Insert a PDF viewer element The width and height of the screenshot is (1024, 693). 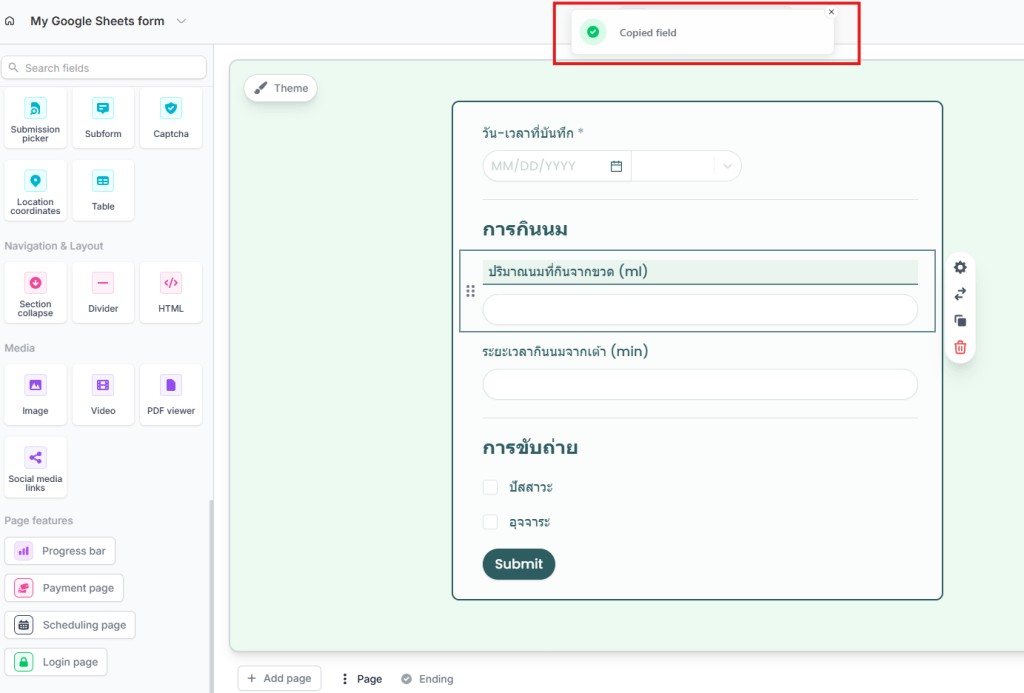click(171, 394)
